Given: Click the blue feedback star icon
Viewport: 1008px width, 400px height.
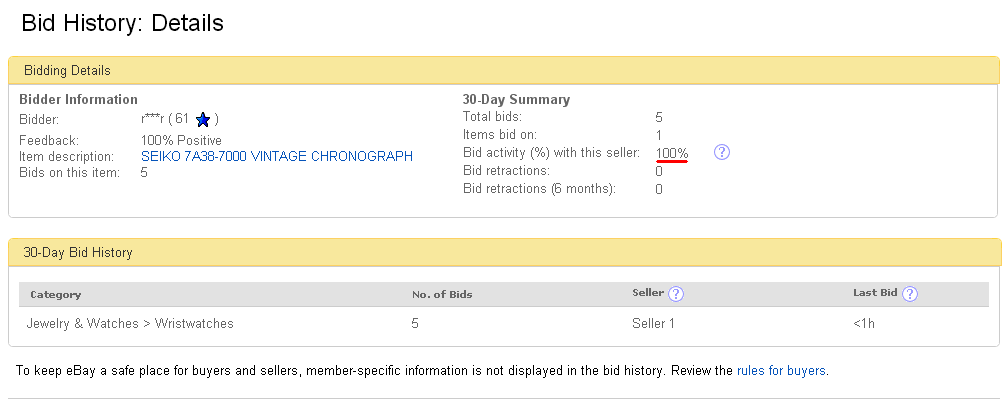Looking at the screenshot, I should [x=203, y=120].
